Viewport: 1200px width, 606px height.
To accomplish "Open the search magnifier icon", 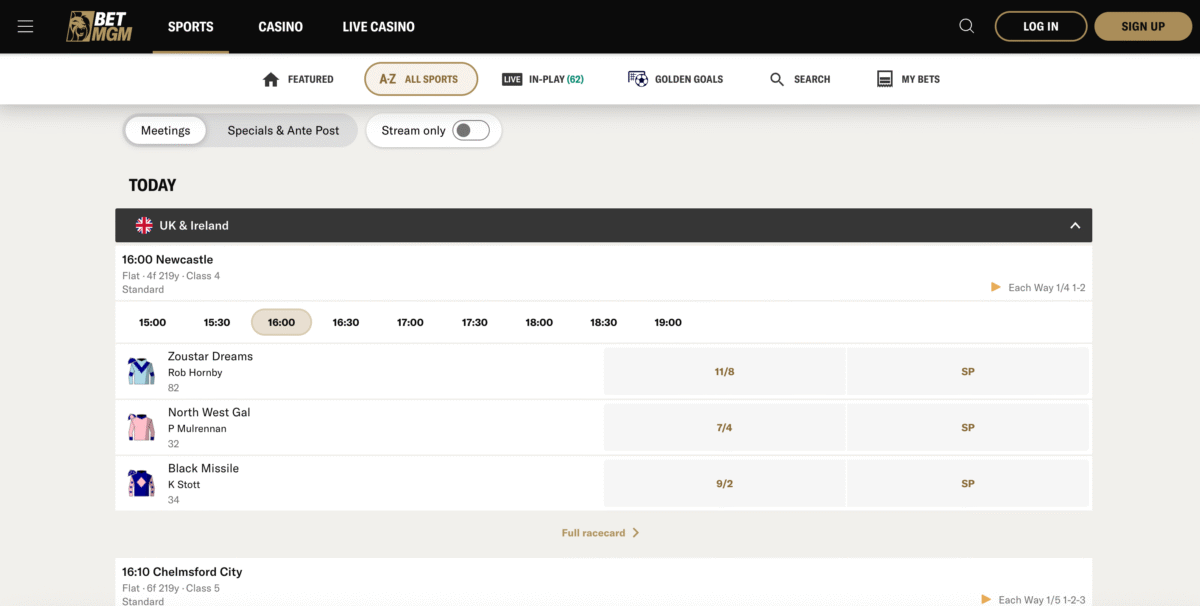I will coord(965,25).
